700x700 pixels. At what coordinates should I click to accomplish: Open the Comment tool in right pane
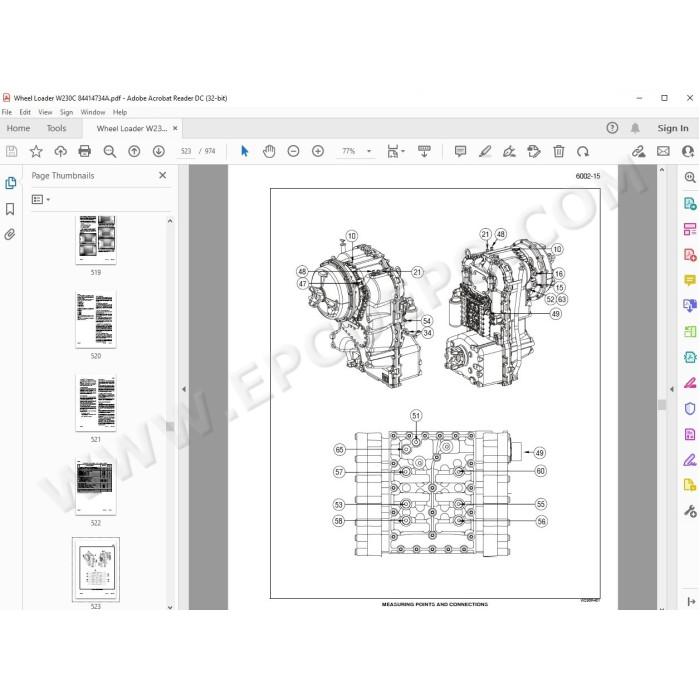(690, 280)
